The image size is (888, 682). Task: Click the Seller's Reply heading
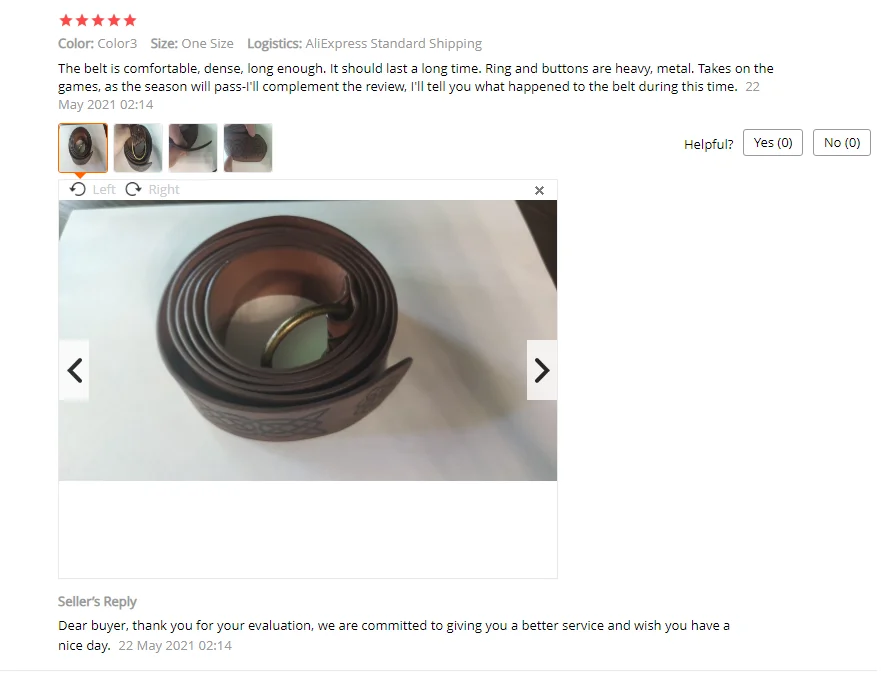pos(97,602)
